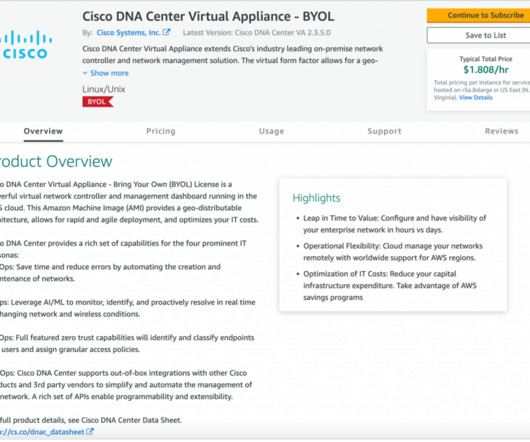Click the Highlights card heading

(316, 198)
